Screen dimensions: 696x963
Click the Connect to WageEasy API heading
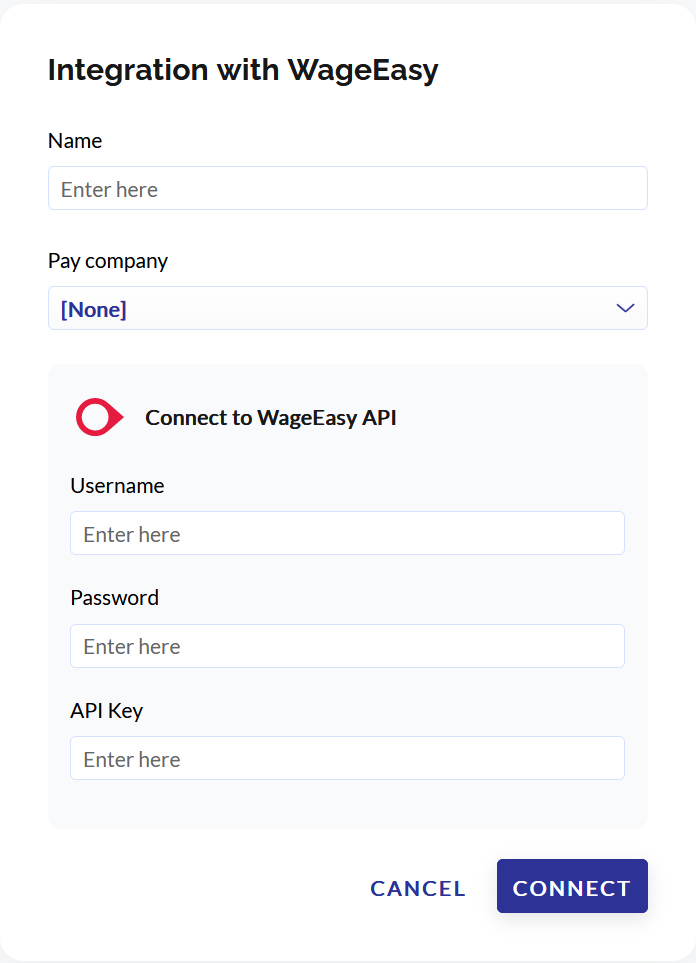pos(271,418)
